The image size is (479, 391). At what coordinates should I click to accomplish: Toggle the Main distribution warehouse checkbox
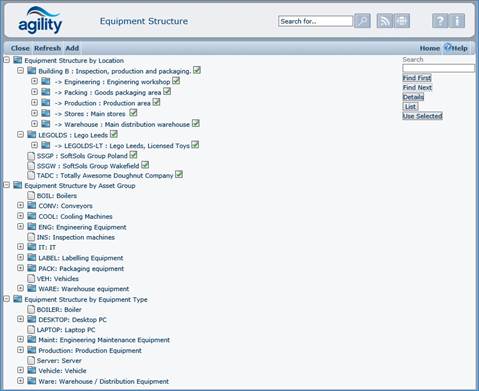pos(196,123)
